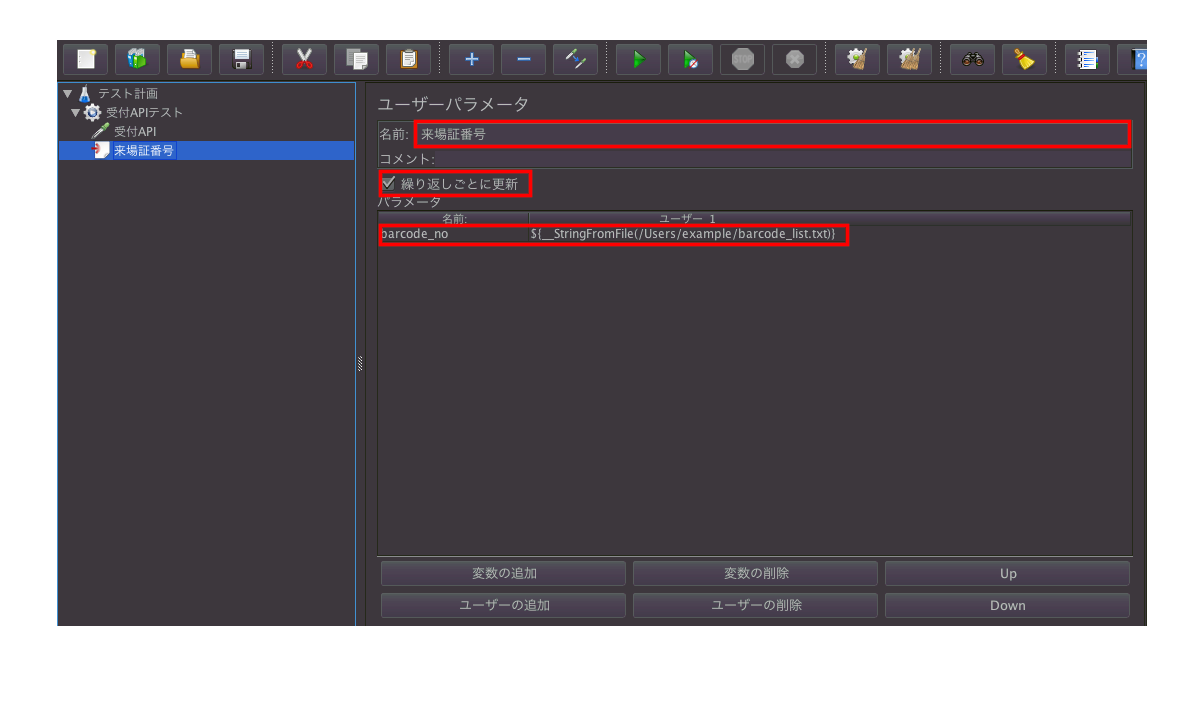The height and width of the screenshot is (726, 1204).
Task: Toggle enable state of selected element
Action: click(x=575, y=59)
